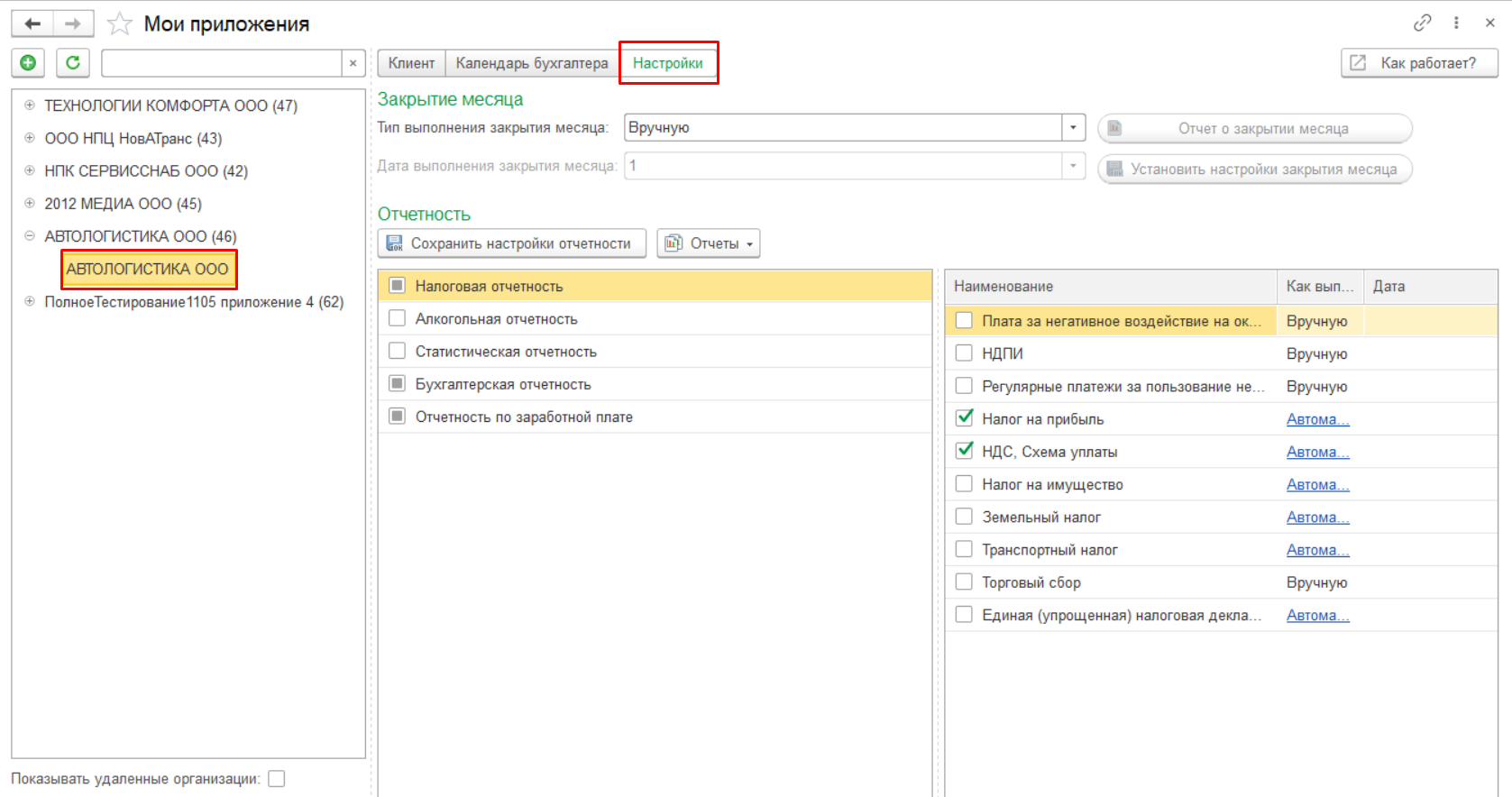Click Установить настройки закрытия месяца button

[x=1254, y=169]
